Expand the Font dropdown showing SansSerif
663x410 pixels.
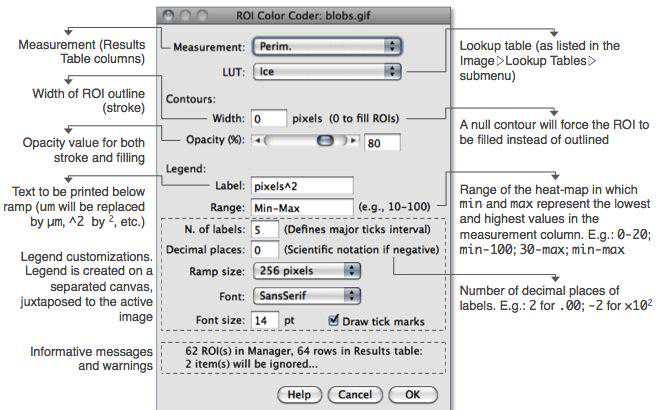click(x=307, y=295)
